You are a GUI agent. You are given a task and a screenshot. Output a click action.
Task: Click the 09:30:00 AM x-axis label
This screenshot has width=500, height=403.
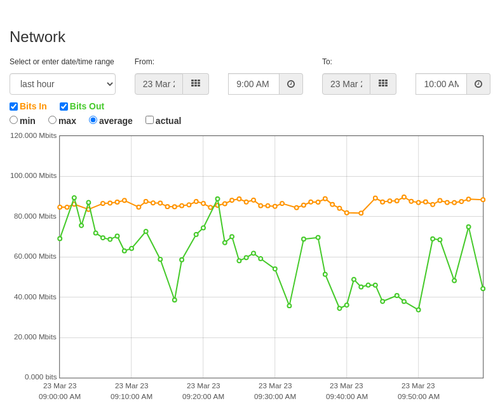coord(275,397)
